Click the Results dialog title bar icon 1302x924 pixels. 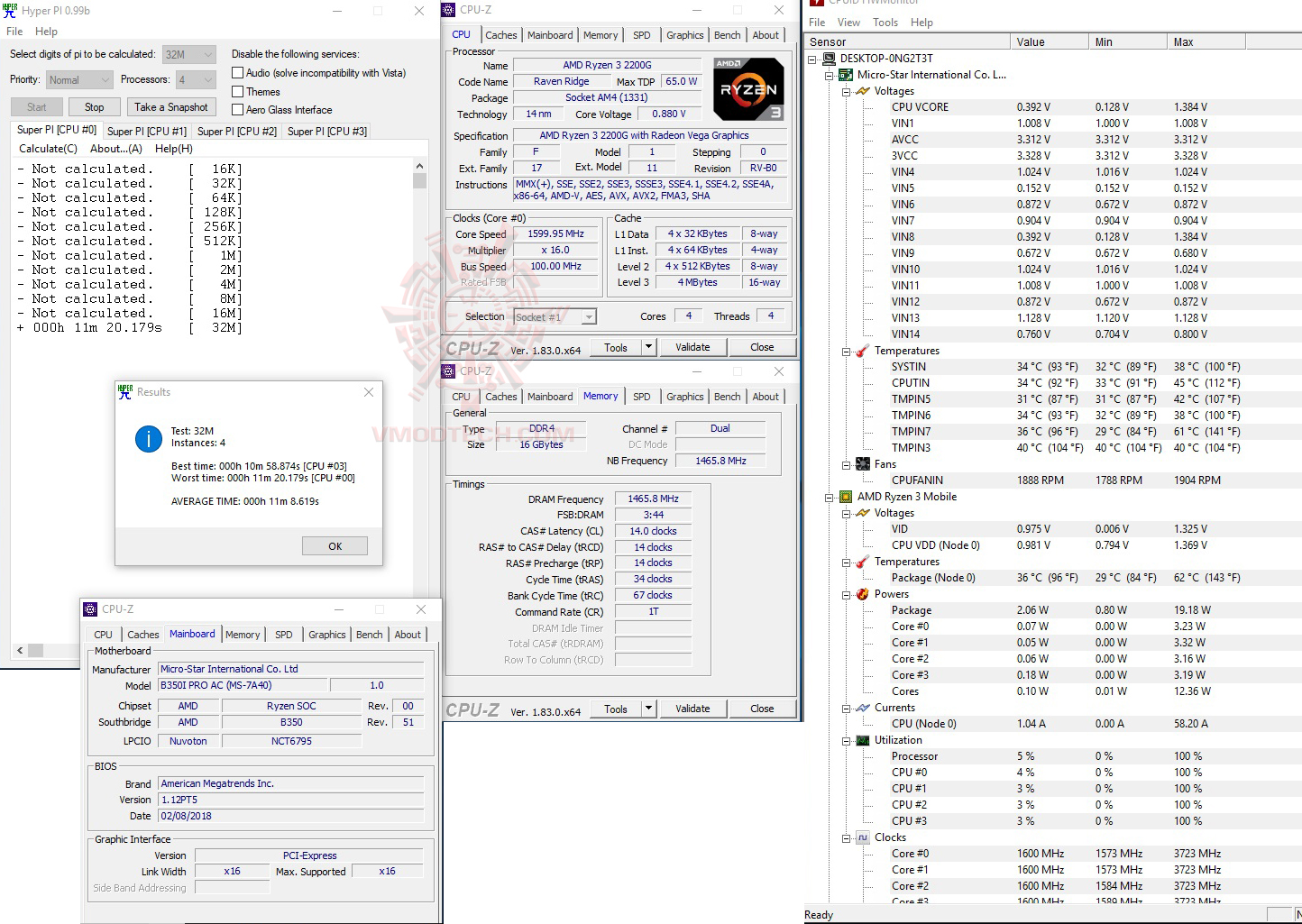125,392
